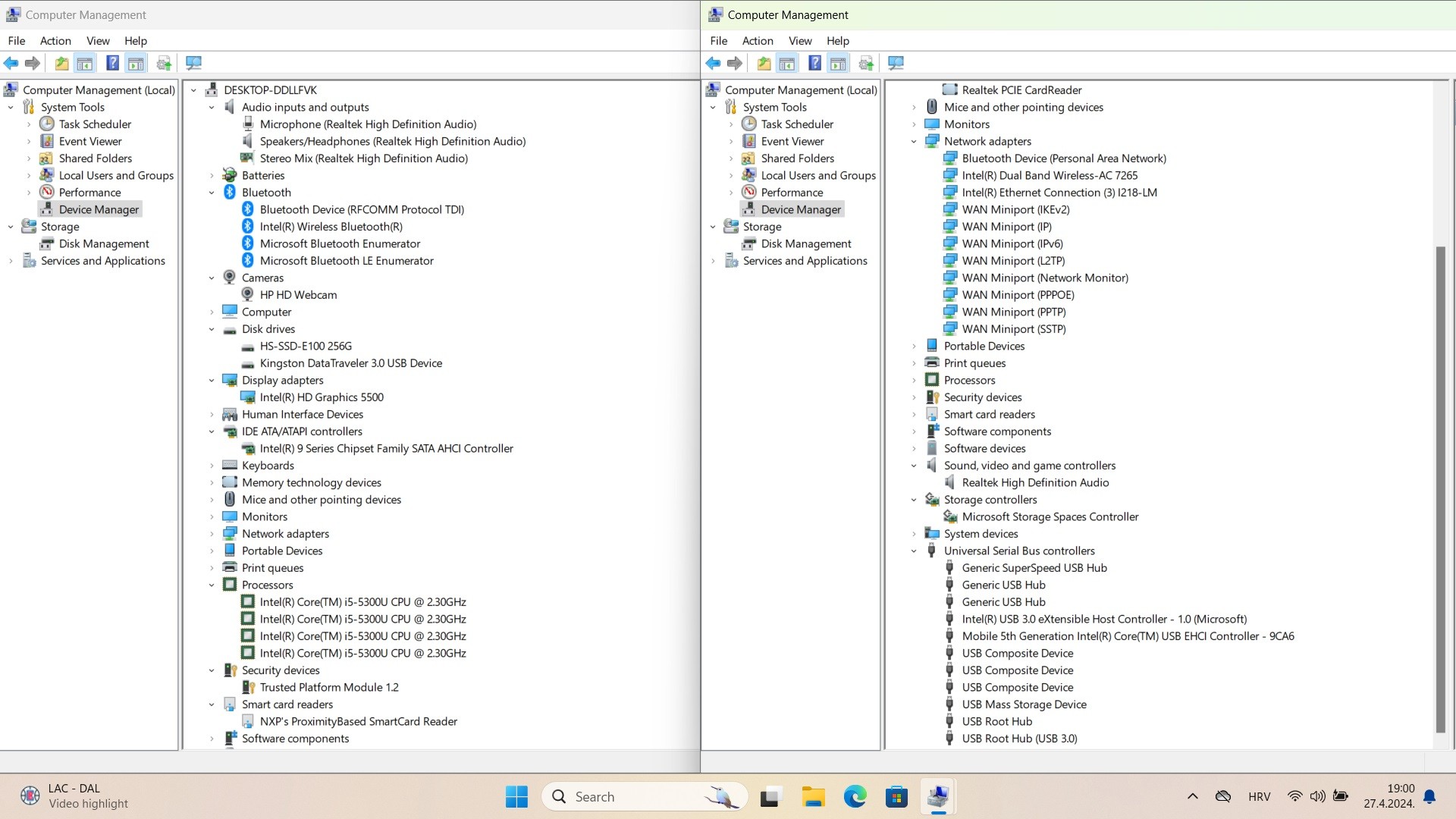
Task: Open clock showing 19:00 27.4.2024.
Action: tap(1389, 797)
